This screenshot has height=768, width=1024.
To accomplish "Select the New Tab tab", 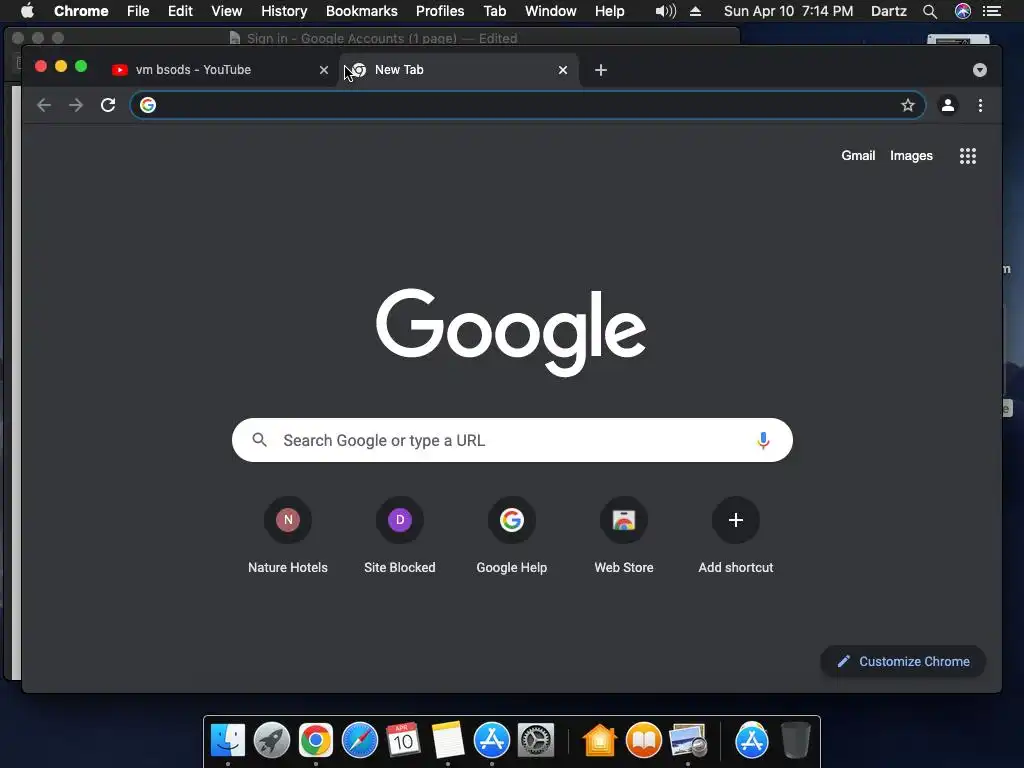I will [459, 70].
